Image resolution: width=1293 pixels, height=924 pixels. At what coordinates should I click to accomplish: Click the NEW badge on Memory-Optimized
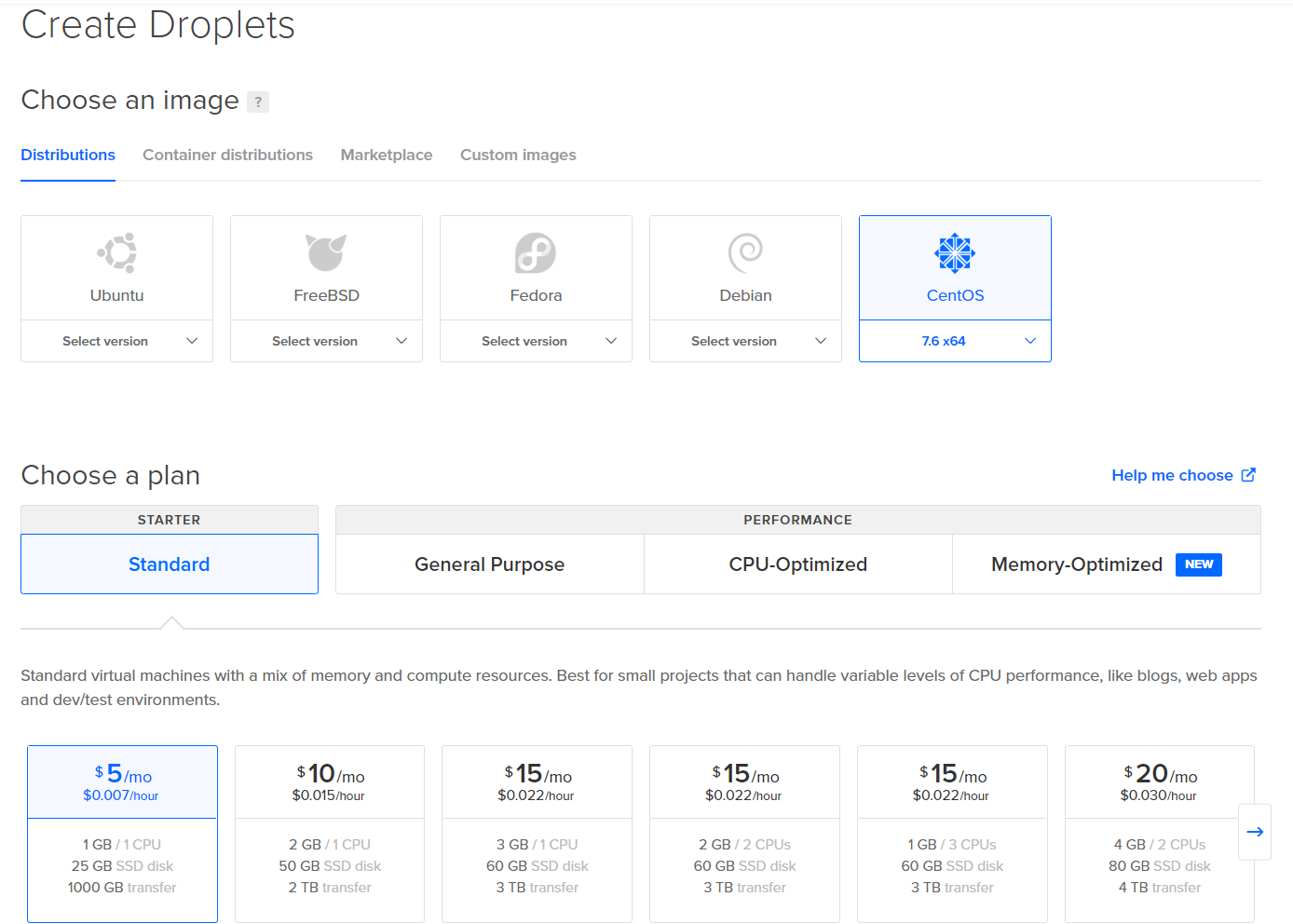point(1198,564)
